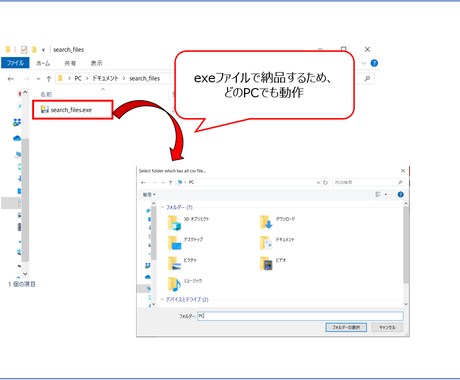460x380 pixels.
Task: Click search_files in the Explorer breadcrumb
Action: click(x=145, y=78)
